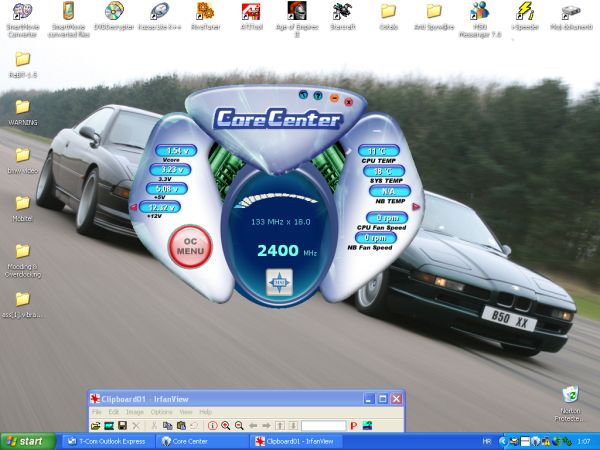
Task: Collapse the right temperature panel arrow
Action: 417,207
